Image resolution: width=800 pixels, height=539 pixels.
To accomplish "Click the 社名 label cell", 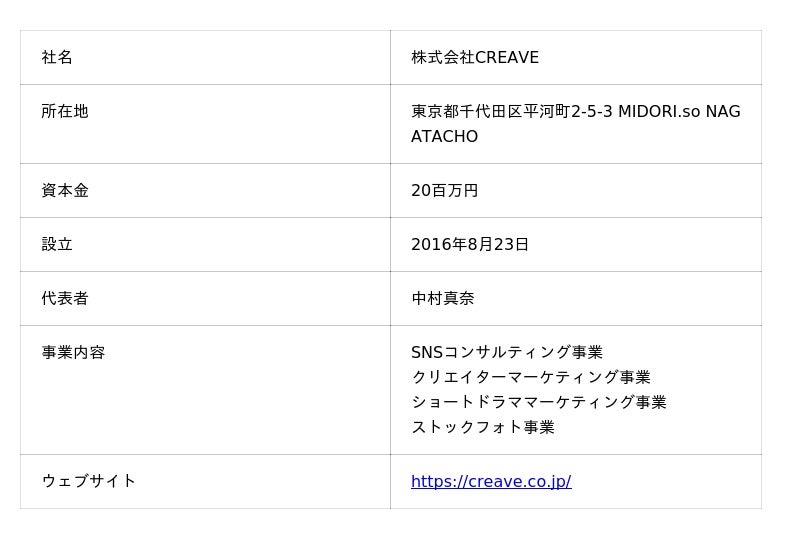I will 57,57.
